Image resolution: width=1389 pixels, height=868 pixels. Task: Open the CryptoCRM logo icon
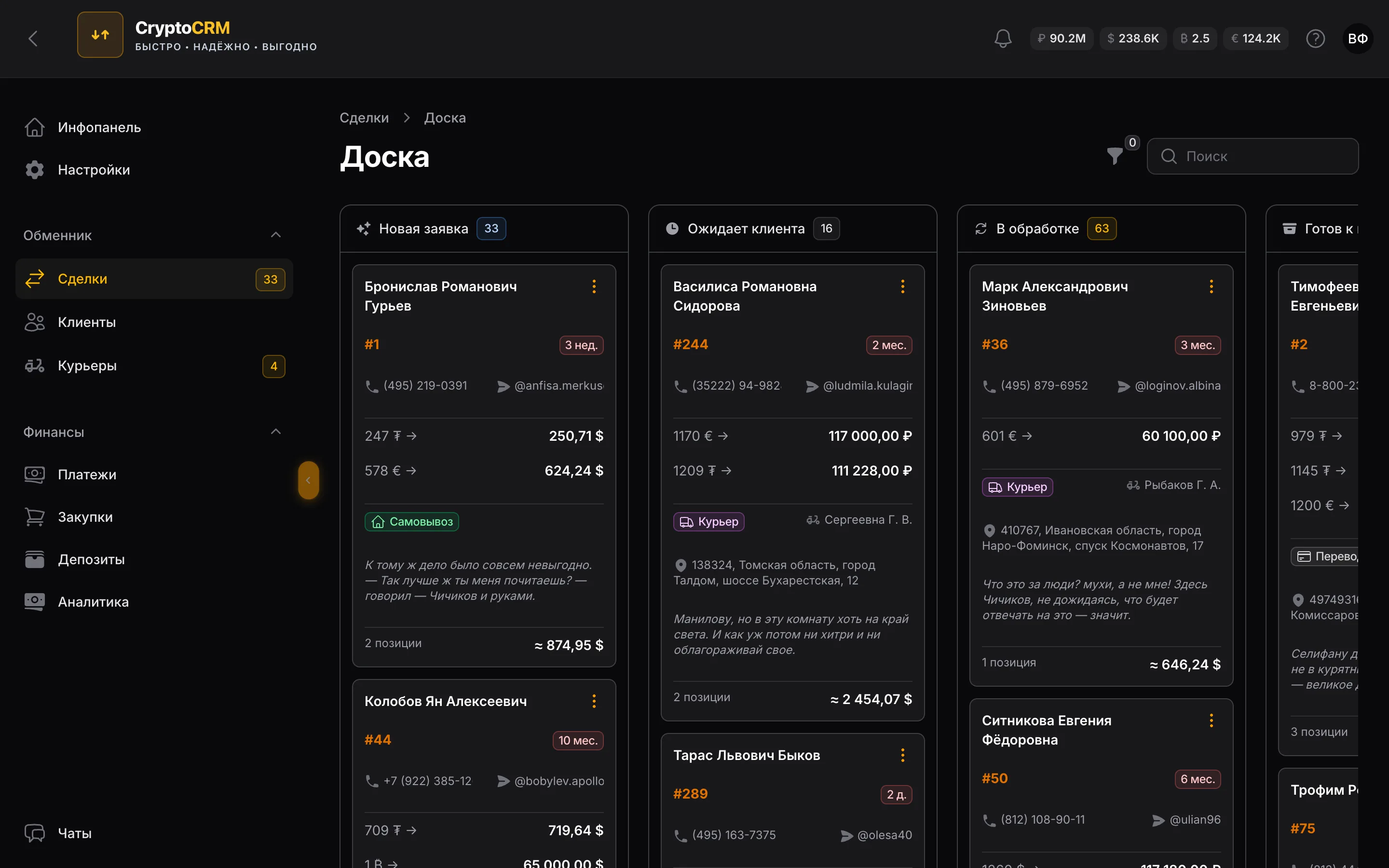100,34
